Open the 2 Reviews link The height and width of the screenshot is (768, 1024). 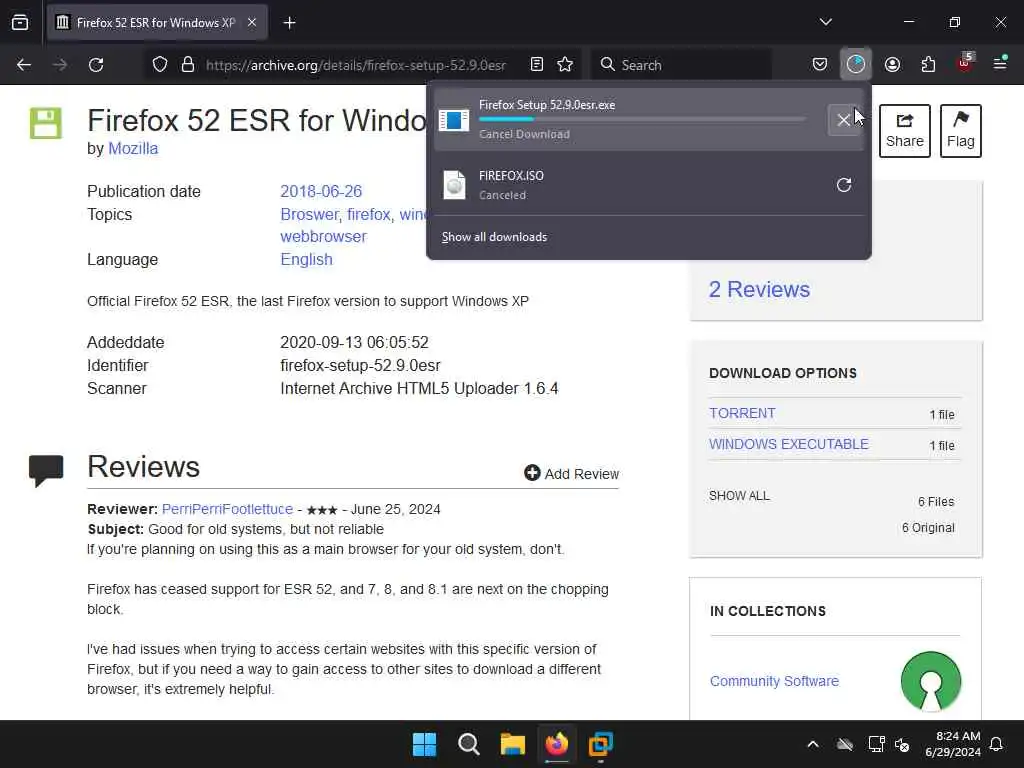tap(759, 289)
